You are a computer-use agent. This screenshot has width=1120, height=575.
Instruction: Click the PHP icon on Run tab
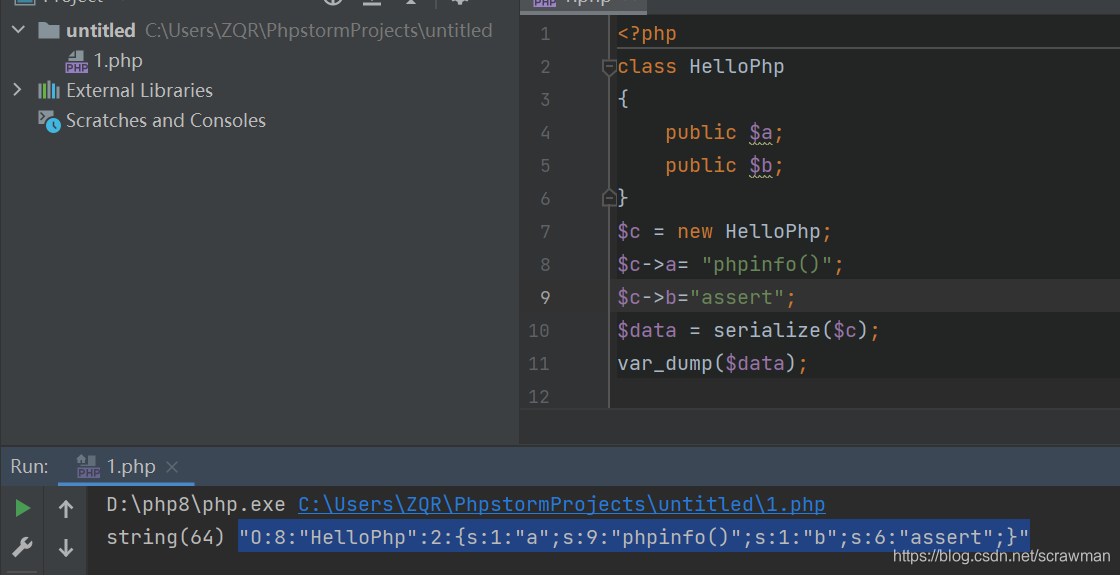point(88,466)
